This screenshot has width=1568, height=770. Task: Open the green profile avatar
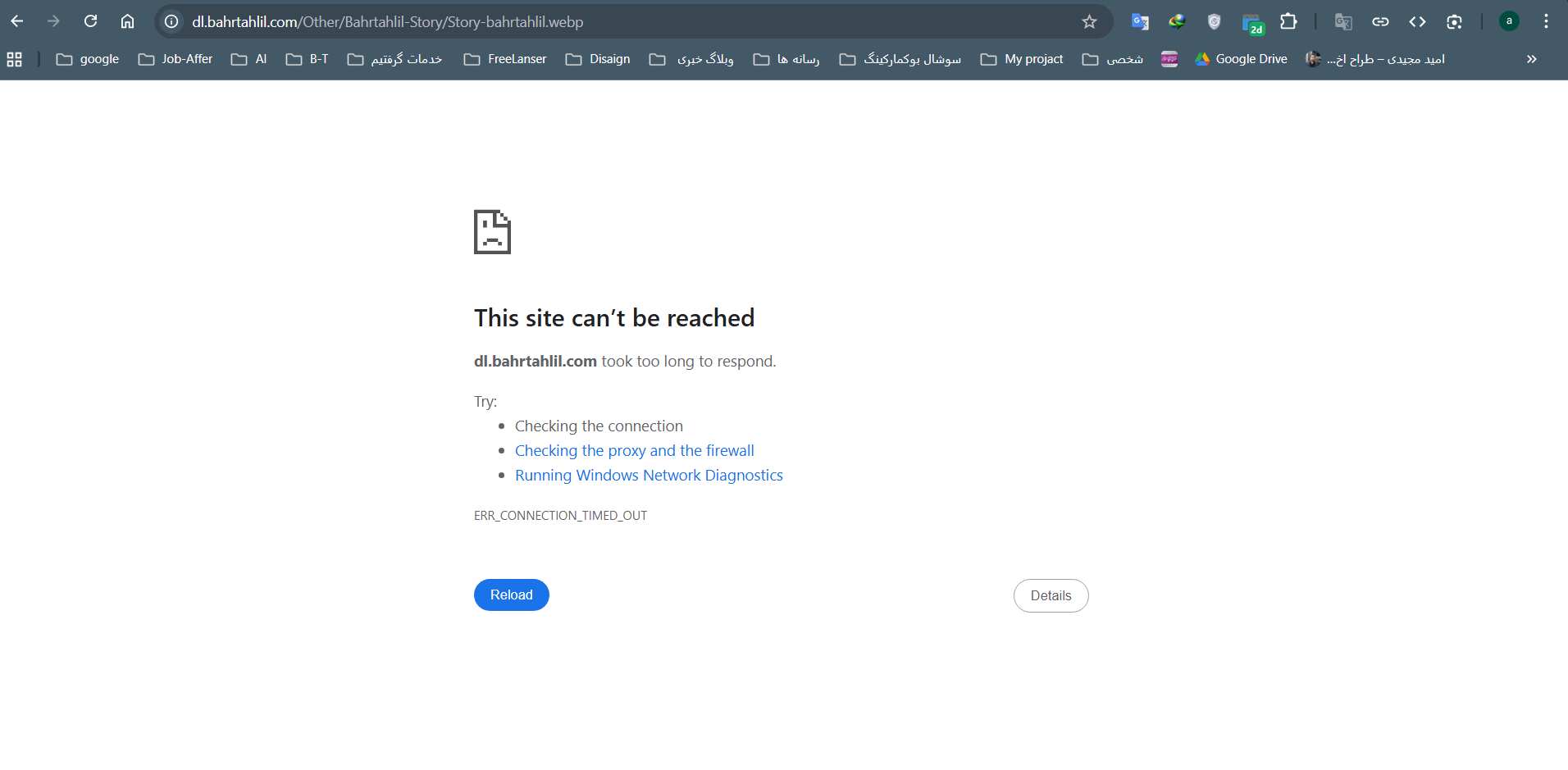click(x=1509, y=21)
